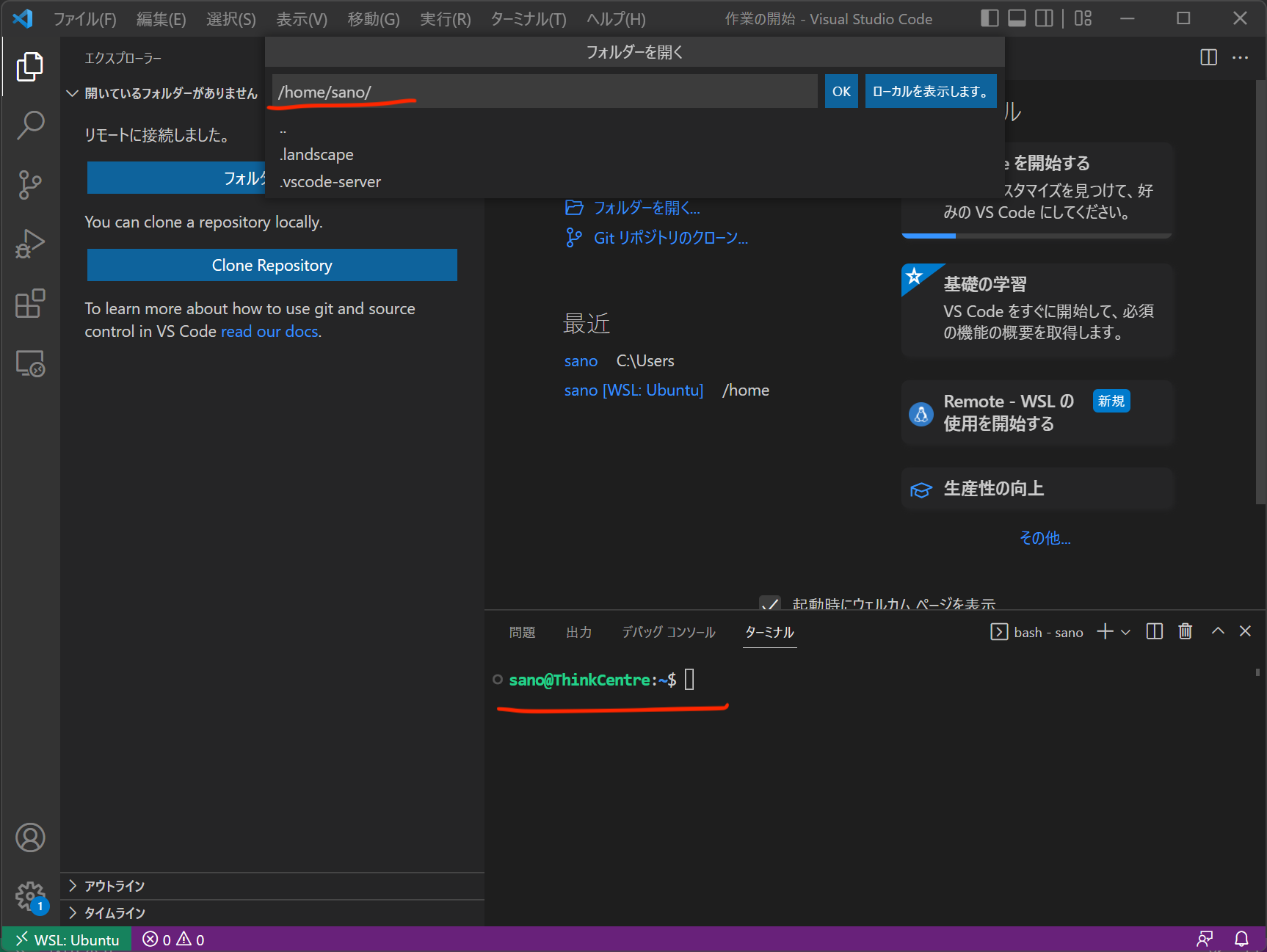Open the 選択(S) menu
Screen dimensions: 1267x952
click(x=231, y=19)
